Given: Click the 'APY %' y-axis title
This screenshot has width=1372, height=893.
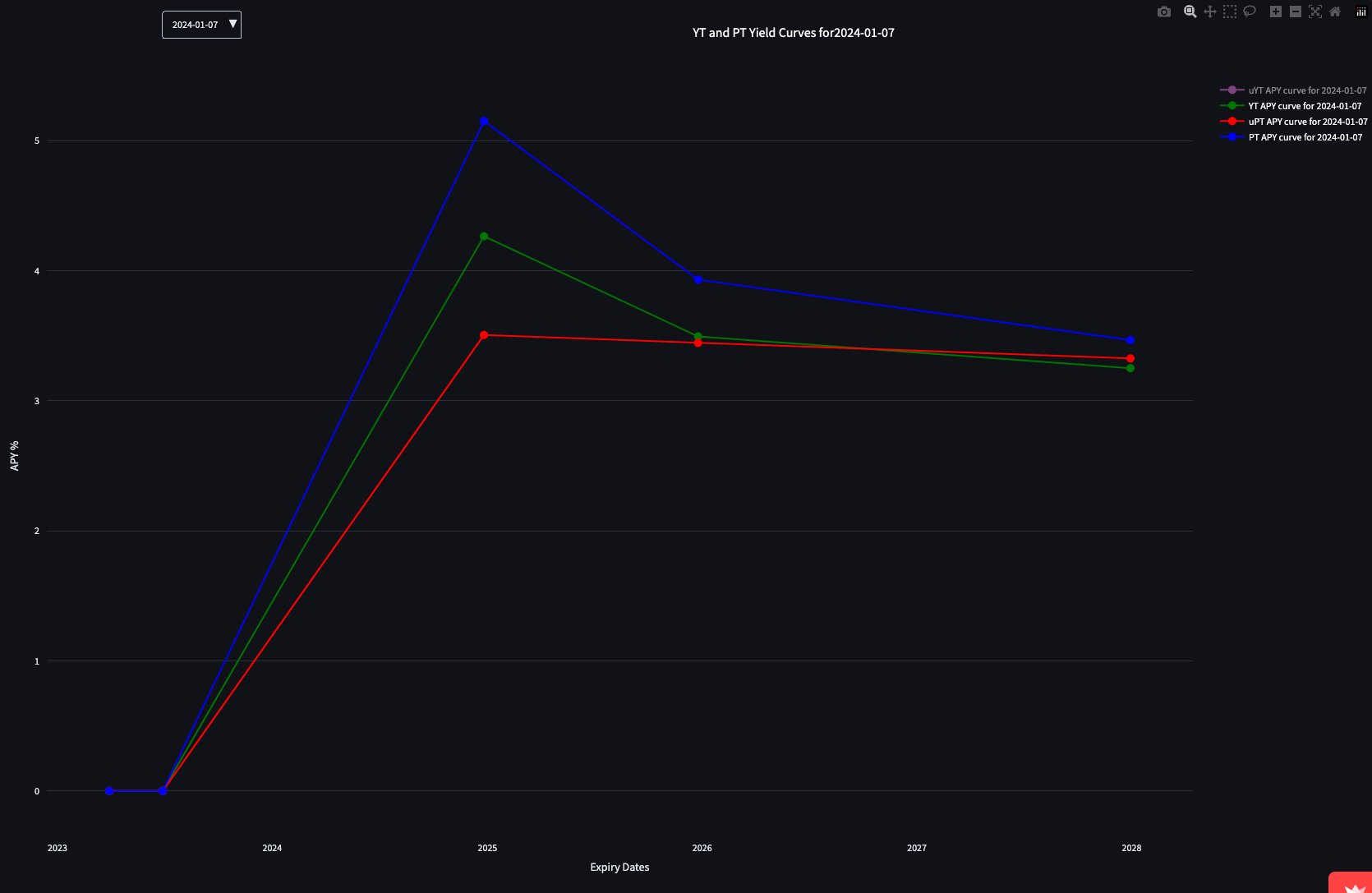Looking at the screenshot, I should pos(14,456).
